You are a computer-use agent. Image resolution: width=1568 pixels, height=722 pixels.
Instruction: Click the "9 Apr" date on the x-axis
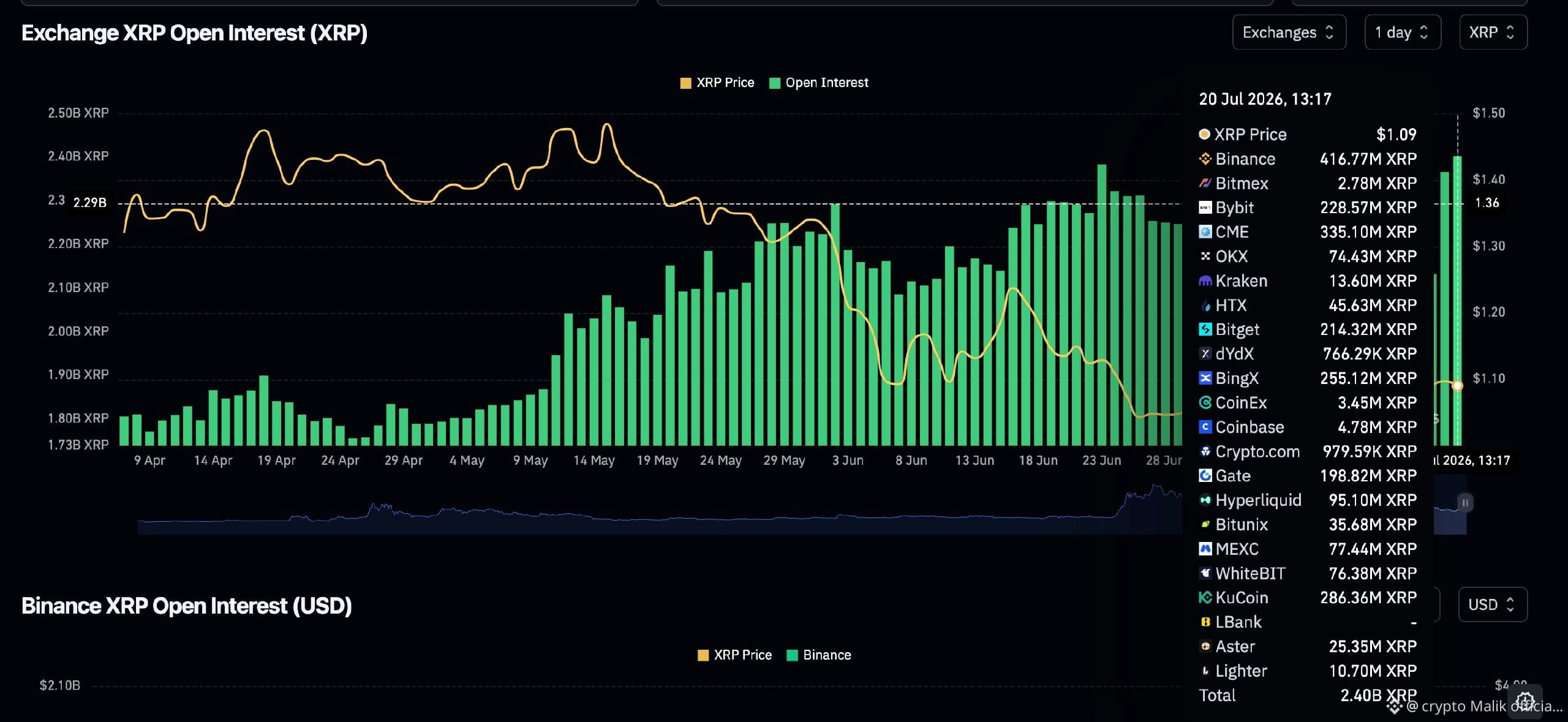tap(149, 461)
